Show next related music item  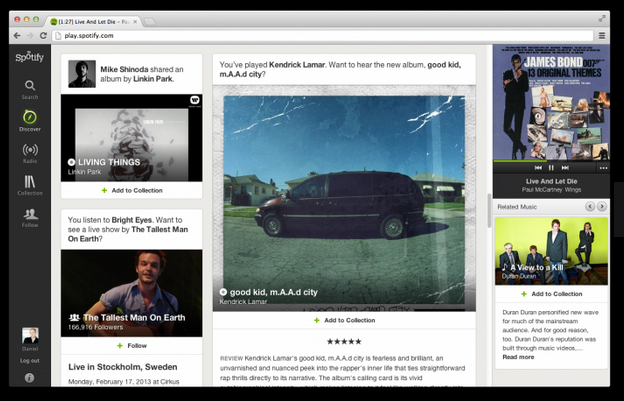pos(602,206)
